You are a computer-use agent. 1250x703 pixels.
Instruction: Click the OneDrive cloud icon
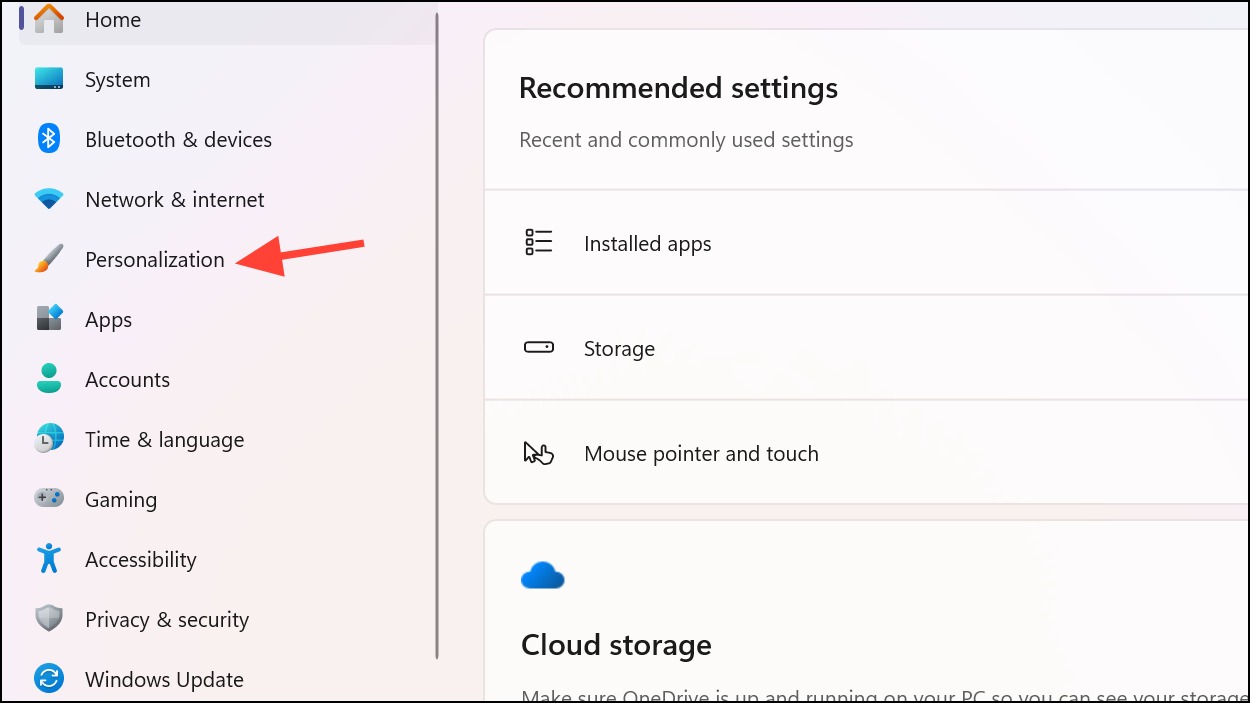point(543,576)
